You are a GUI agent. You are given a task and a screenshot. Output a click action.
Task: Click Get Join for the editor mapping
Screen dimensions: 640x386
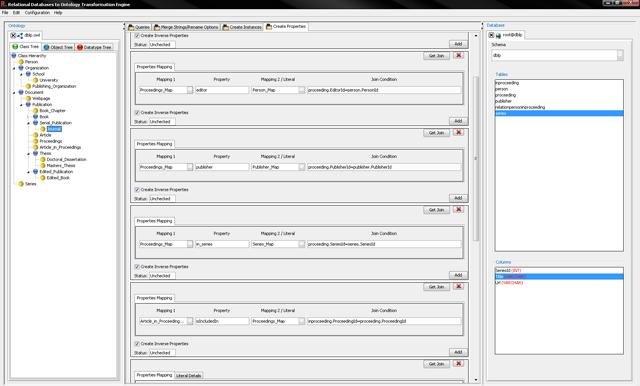click(x=436, y=55)
